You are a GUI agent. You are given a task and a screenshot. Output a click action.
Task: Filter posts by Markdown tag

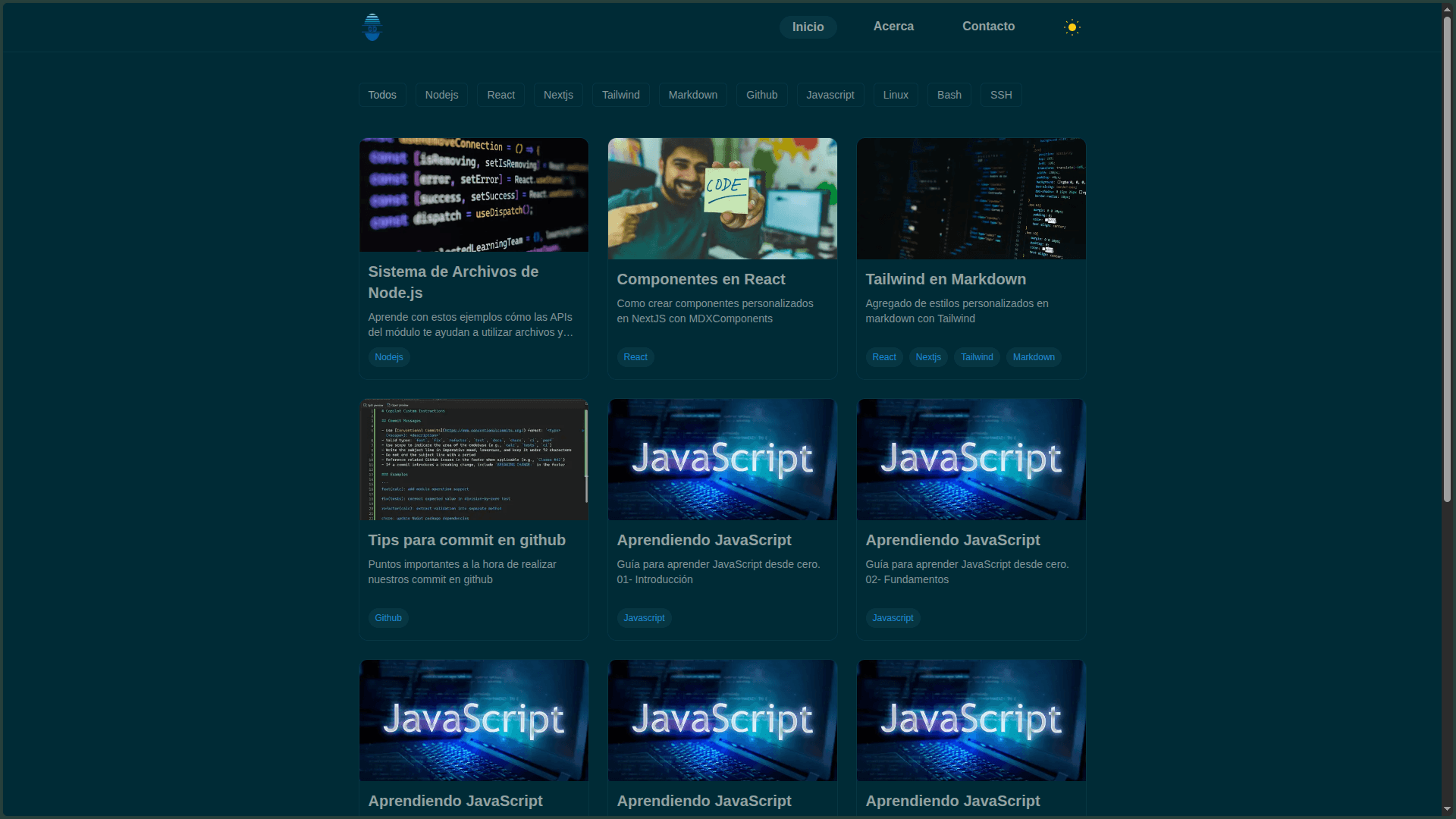[x=692, y=95]
